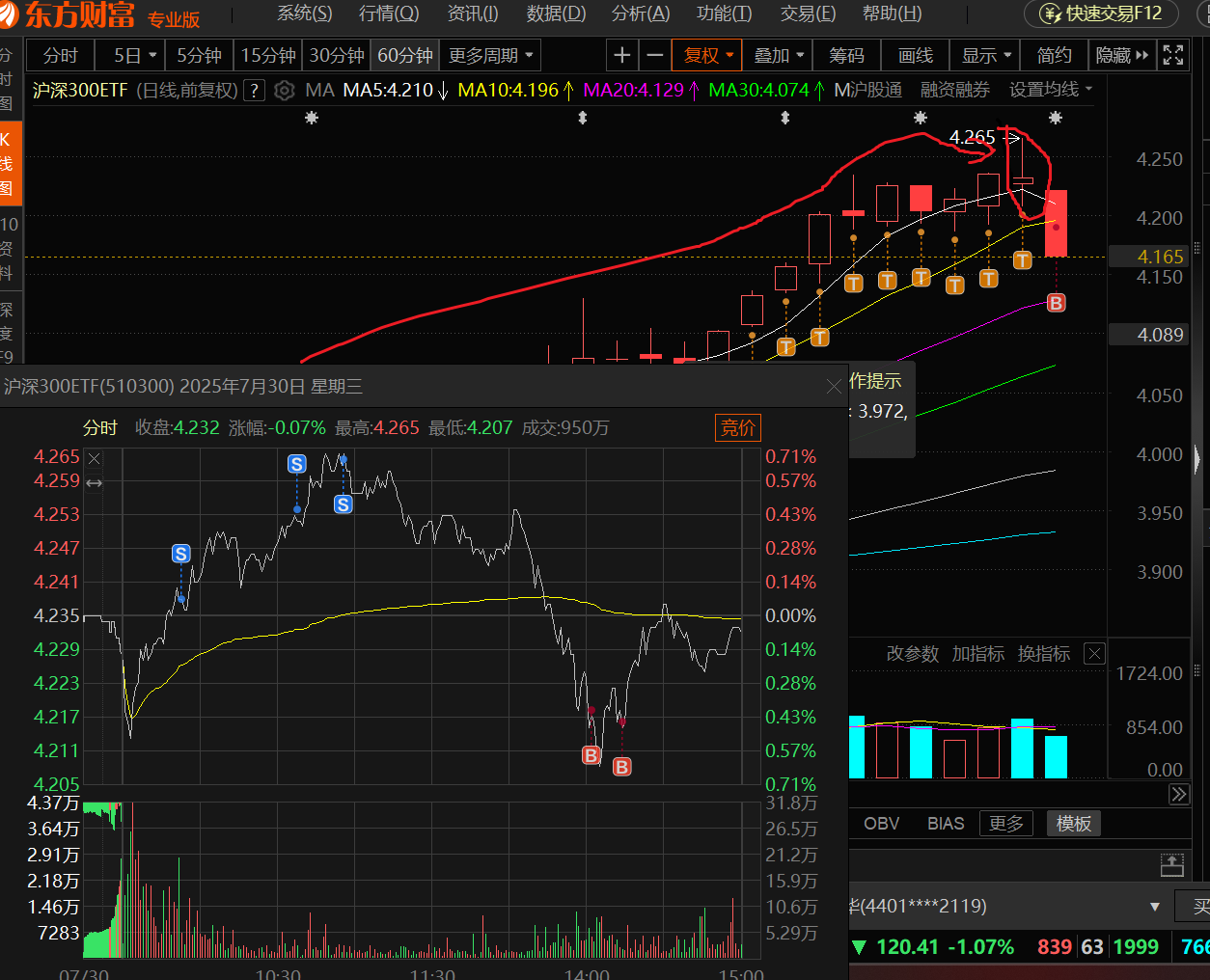Expand the 5日 period dropdown
The height and width of the screenshot is (980, 1210).
[130, 55]
